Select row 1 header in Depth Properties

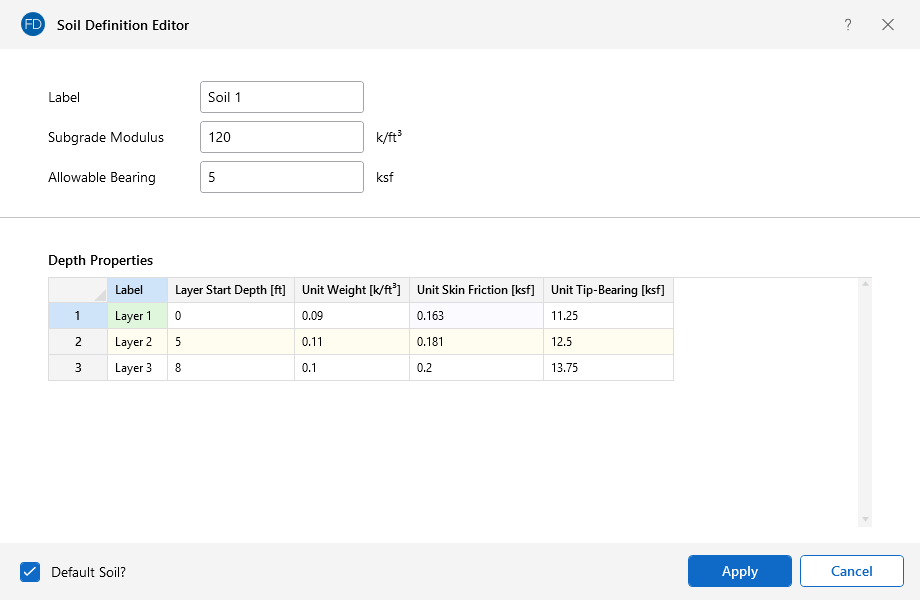point(78,315)
